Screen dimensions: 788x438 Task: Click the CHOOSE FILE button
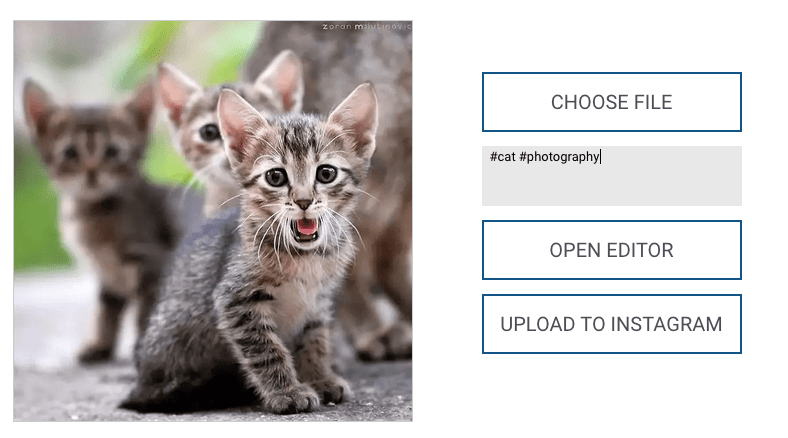click(x=612, y=102)
